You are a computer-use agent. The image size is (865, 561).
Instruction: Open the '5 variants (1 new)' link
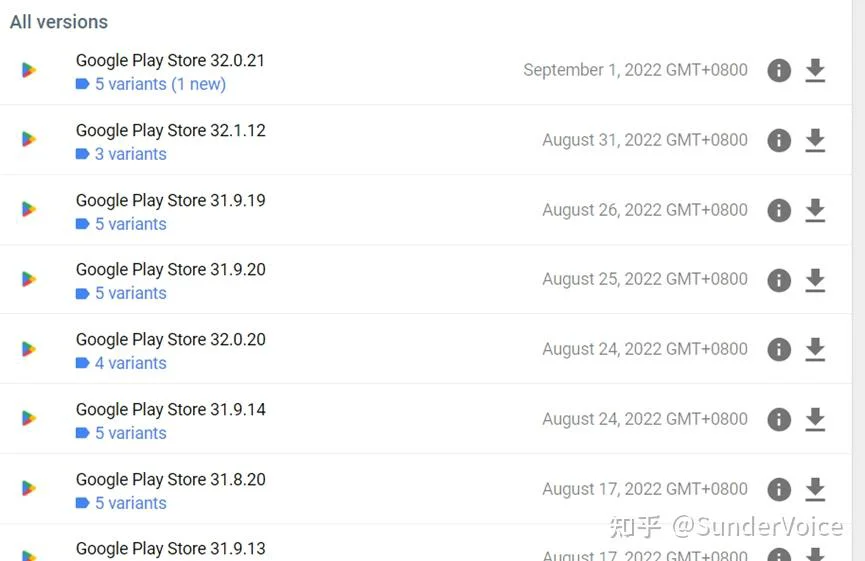[151, 84]
